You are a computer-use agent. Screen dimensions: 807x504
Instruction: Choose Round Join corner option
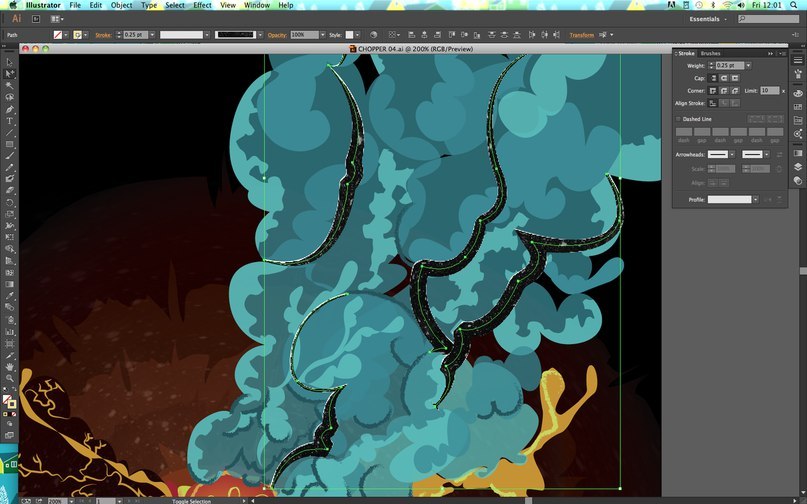point(724,91)
